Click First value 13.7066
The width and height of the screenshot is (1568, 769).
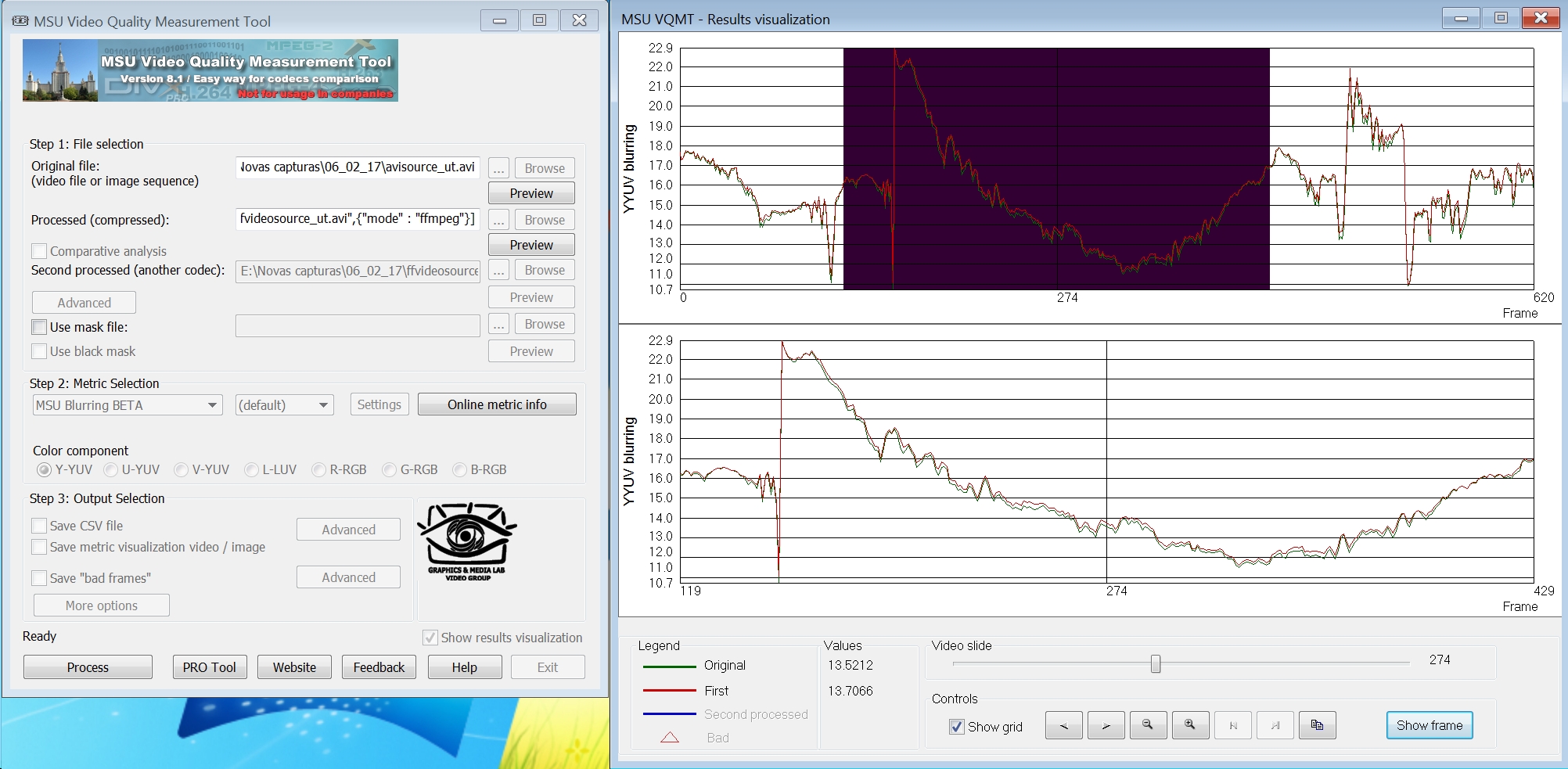tap(851, 691)
